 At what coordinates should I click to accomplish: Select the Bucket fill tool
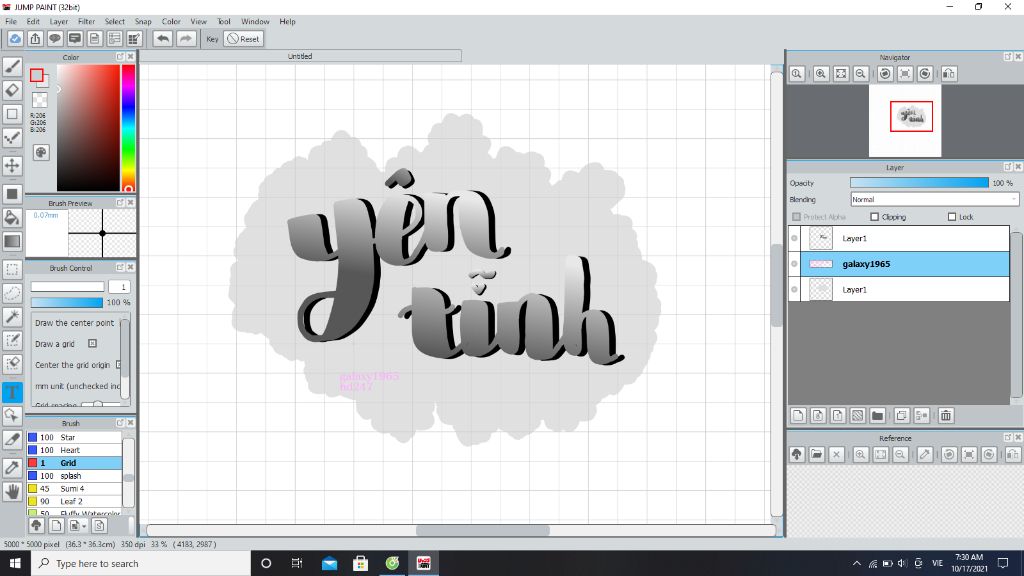point(12,217)
